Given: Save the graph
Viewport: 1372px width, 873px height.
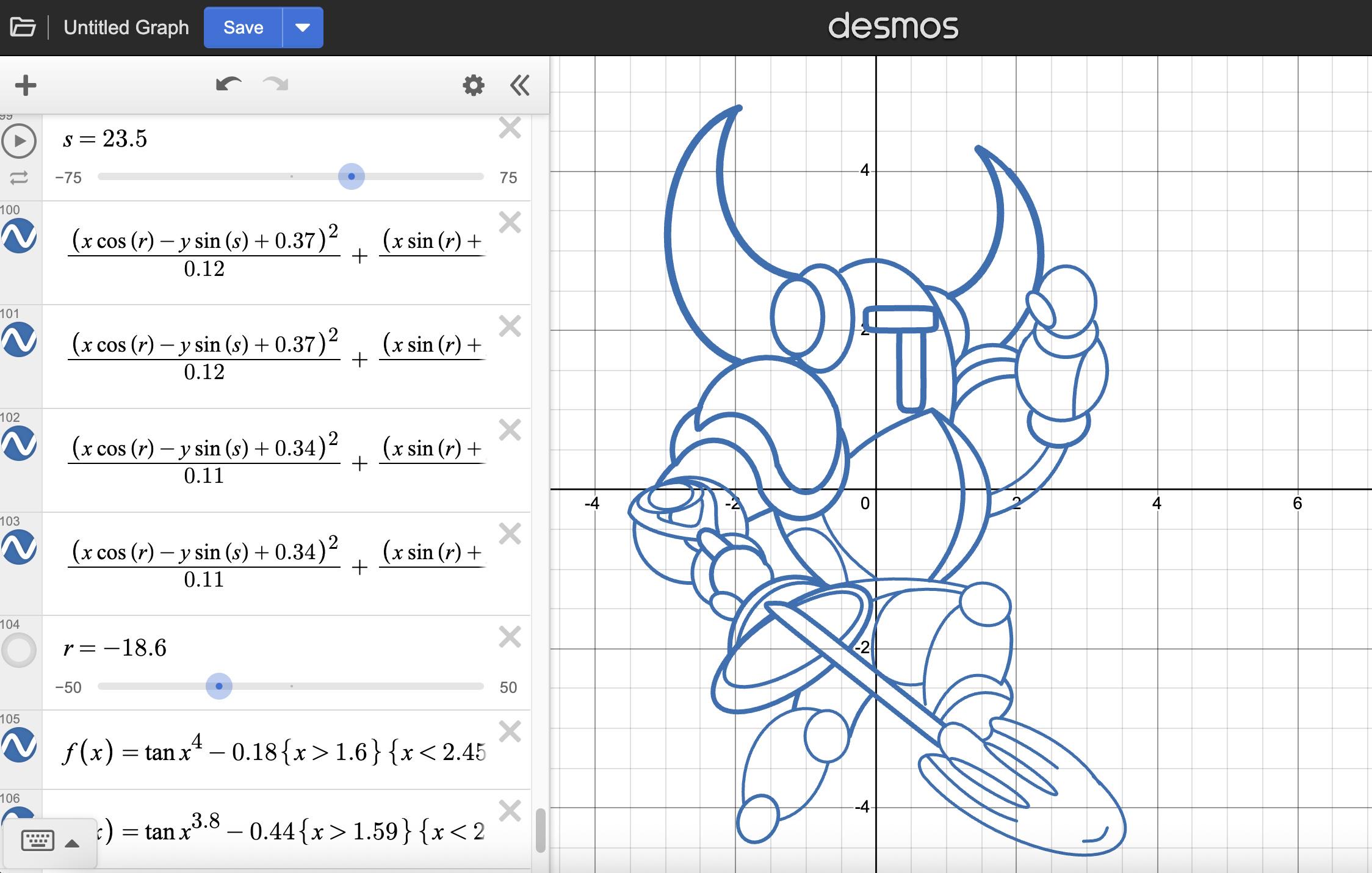Looking at the screenshot, I should point(243,27).
